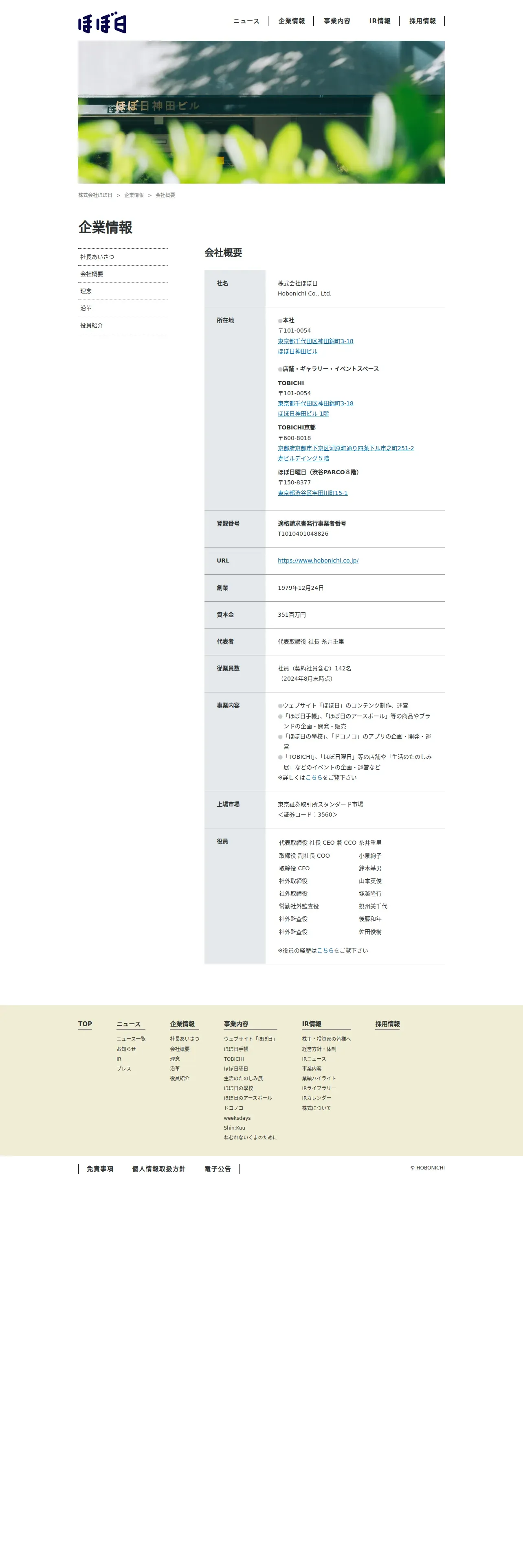Go to TOP in footer
Screen dimensions: 523x1568
[x=85, y=1024]
